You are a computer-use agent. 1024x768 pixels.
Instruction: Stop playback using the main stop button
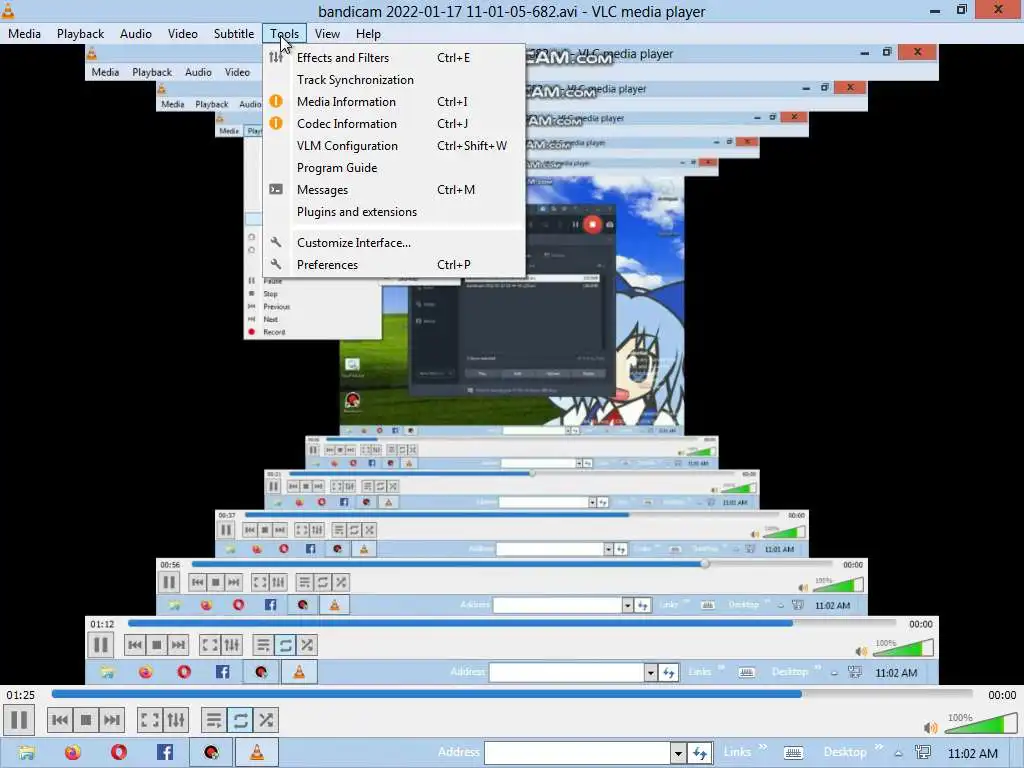86,720
